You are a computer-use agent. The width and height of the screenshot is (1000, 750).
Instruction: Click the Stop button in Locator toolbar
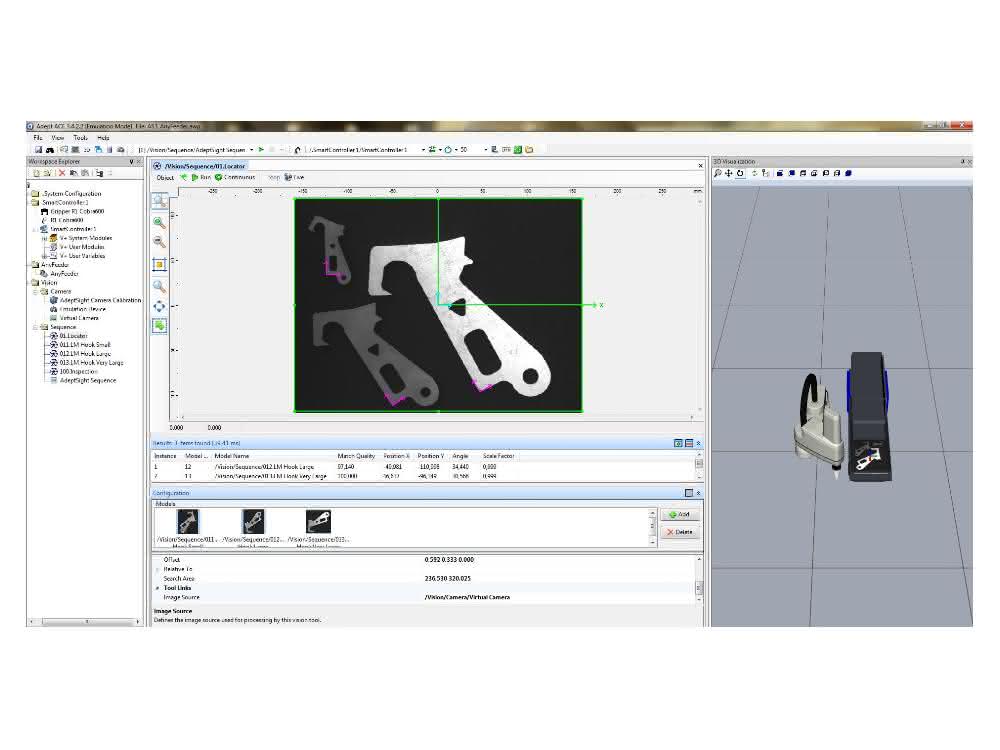pyautogui.click(x=273, y=177)
